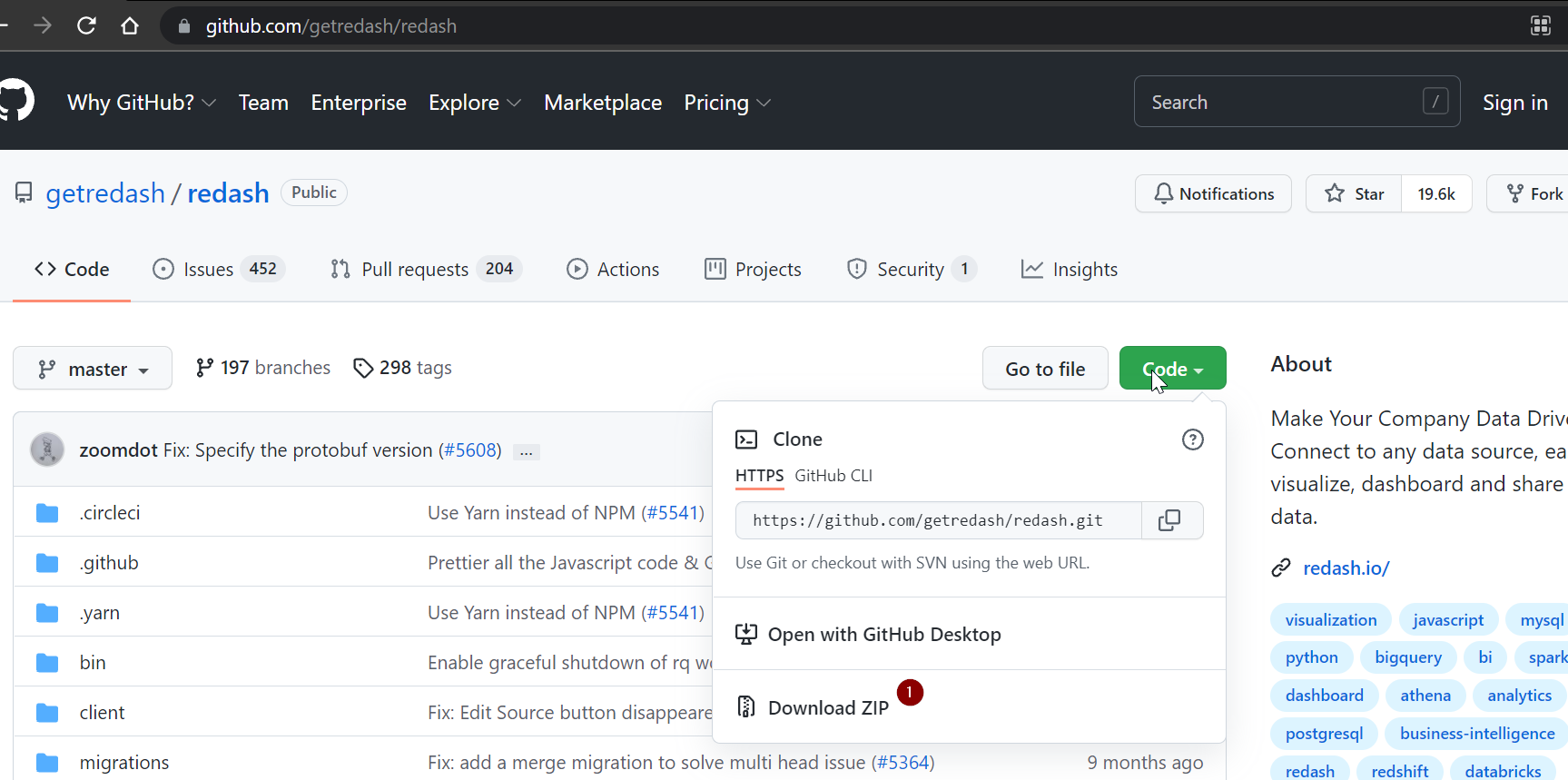Screen dimensions: 1568x780
Task: Open the getredash owner link
Action: pyautogui.click(x=105, y=193)
